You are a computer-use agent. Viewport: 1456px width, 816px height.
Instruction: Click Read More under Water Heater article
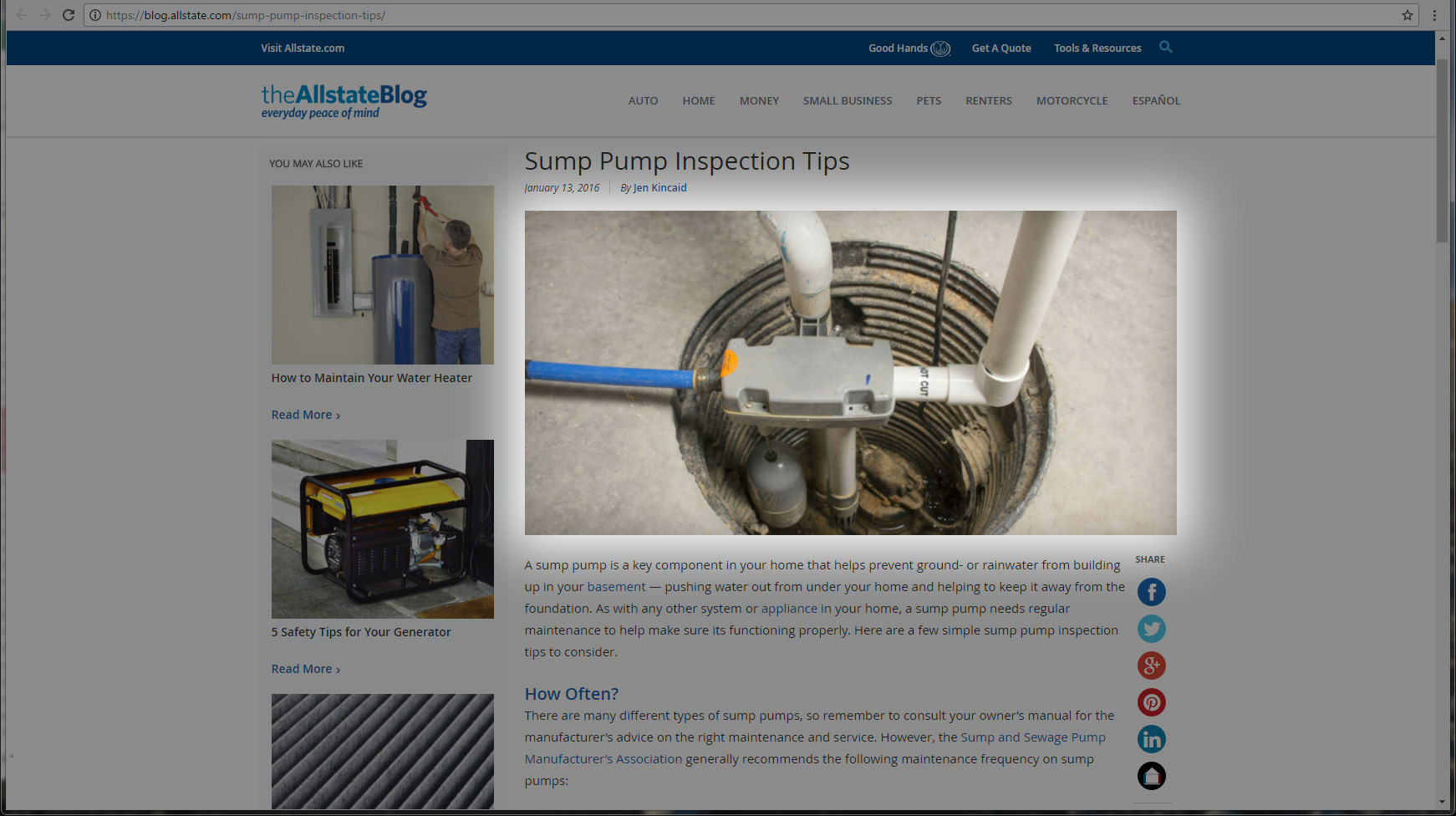(305, 415)
